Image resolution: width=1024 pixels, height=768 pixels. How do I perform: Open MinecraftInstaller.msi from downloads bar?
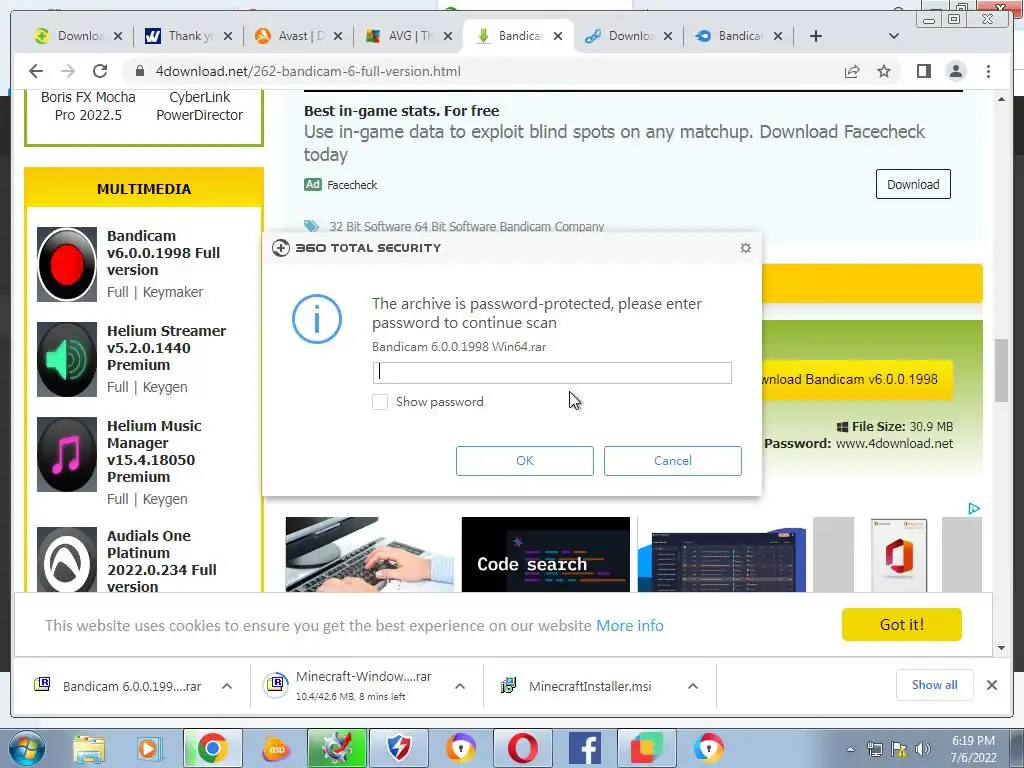(590, 686)
